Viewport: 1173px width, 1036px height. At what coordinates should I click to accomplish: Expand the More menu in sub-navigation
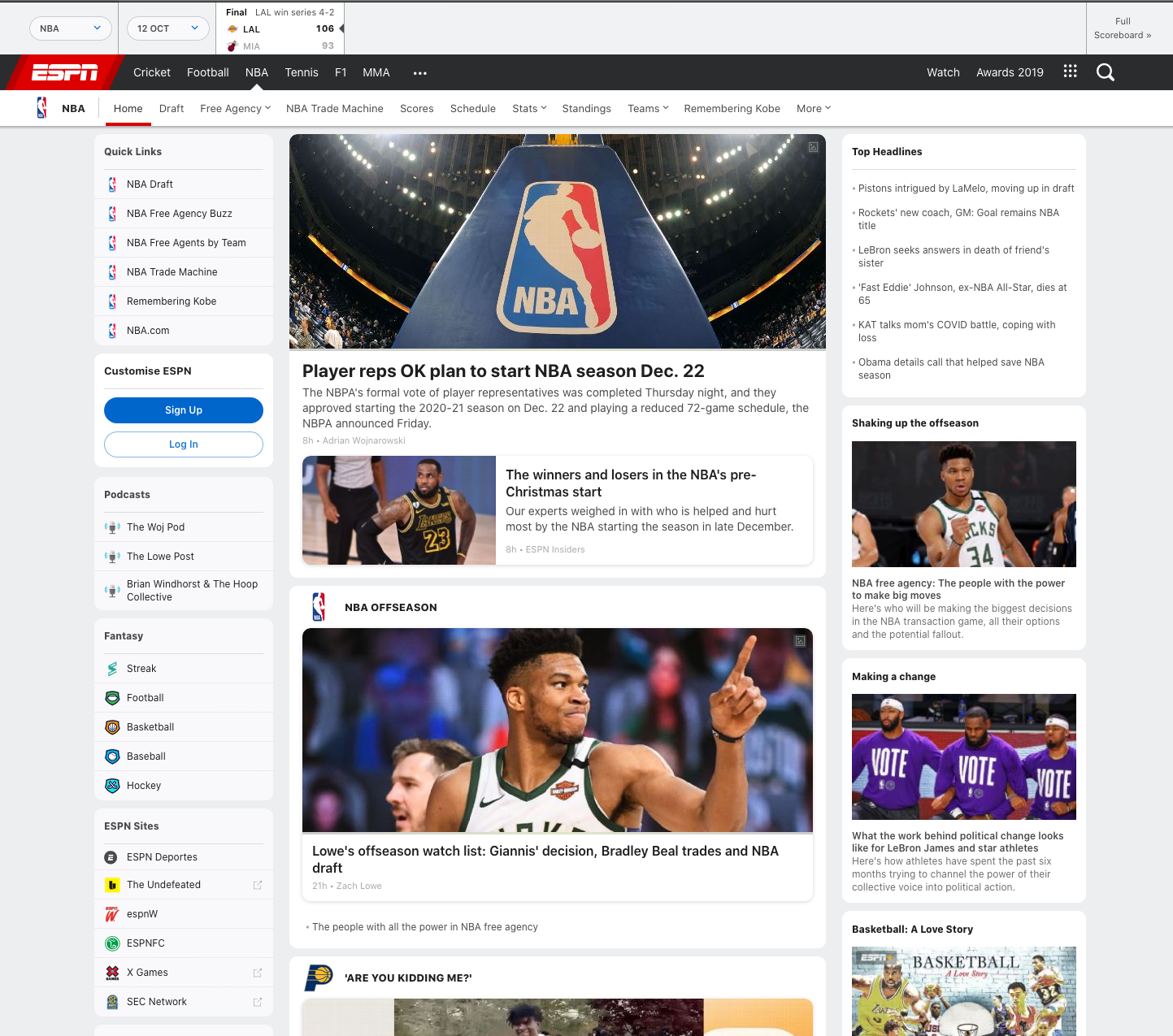[814, 109]
